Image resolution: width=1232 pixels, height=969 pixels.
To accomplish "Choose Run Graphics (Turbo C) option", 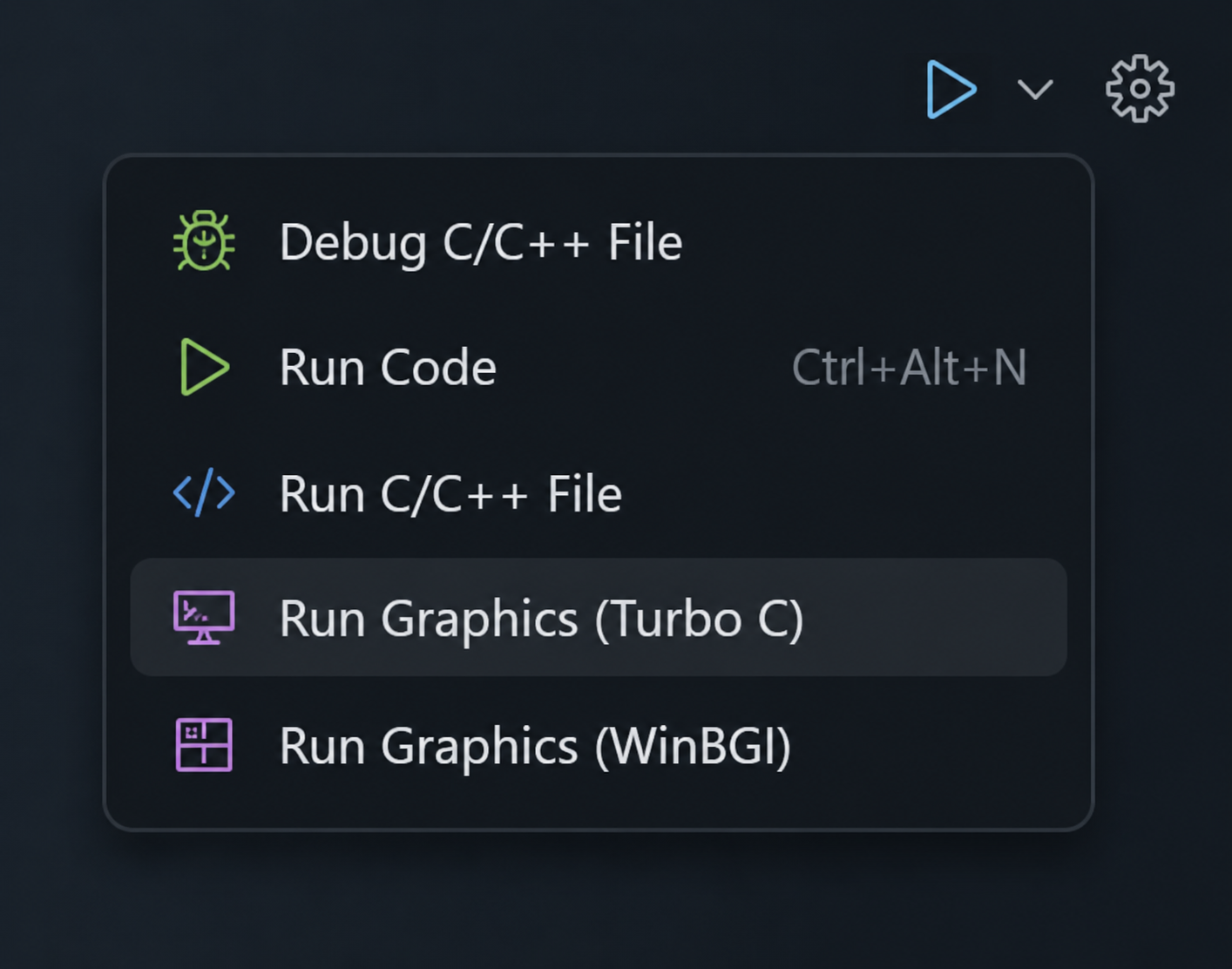I will 599,618.
